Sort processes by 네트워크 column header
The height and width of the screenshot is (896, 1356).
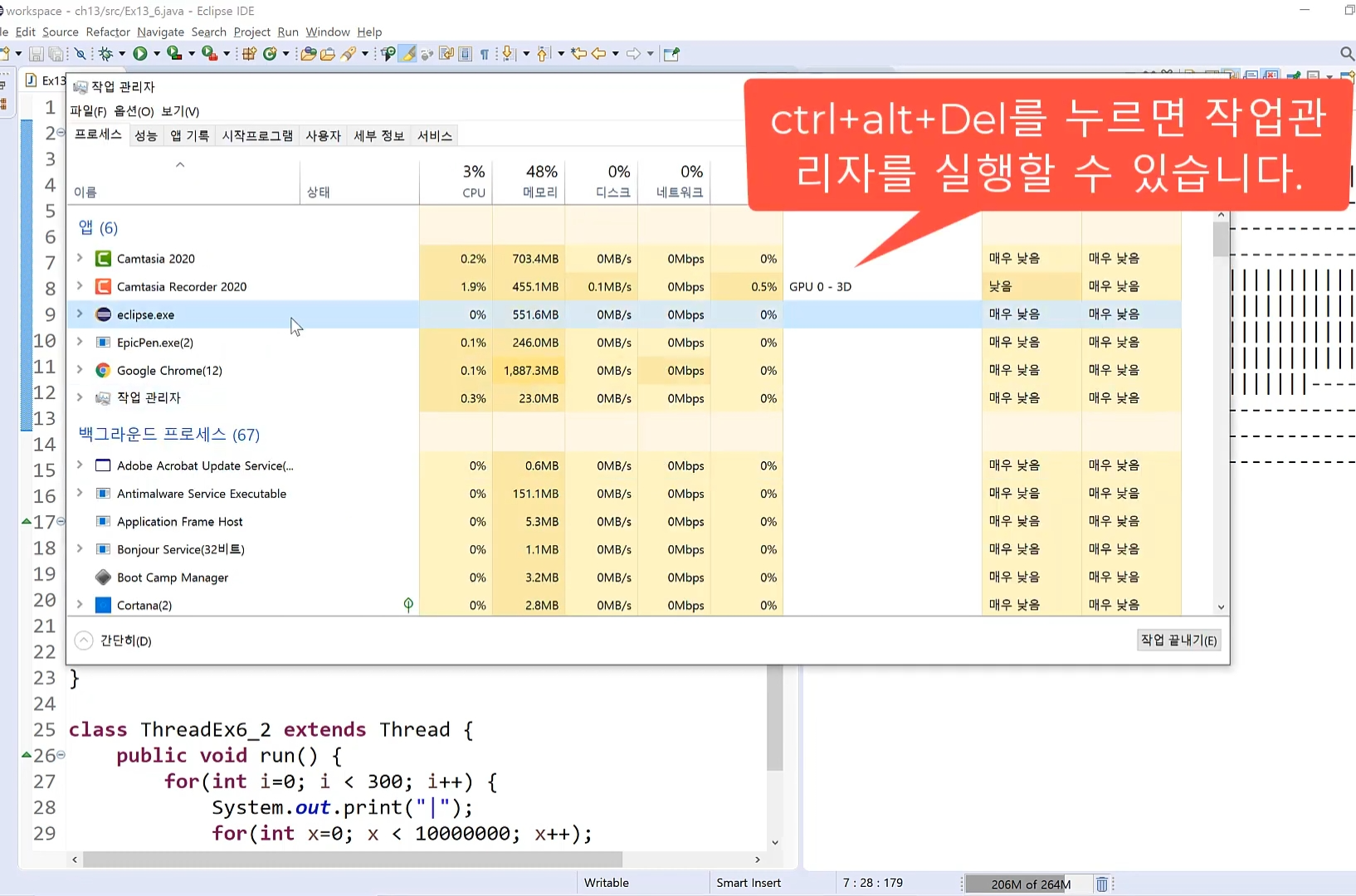(675, 181)
